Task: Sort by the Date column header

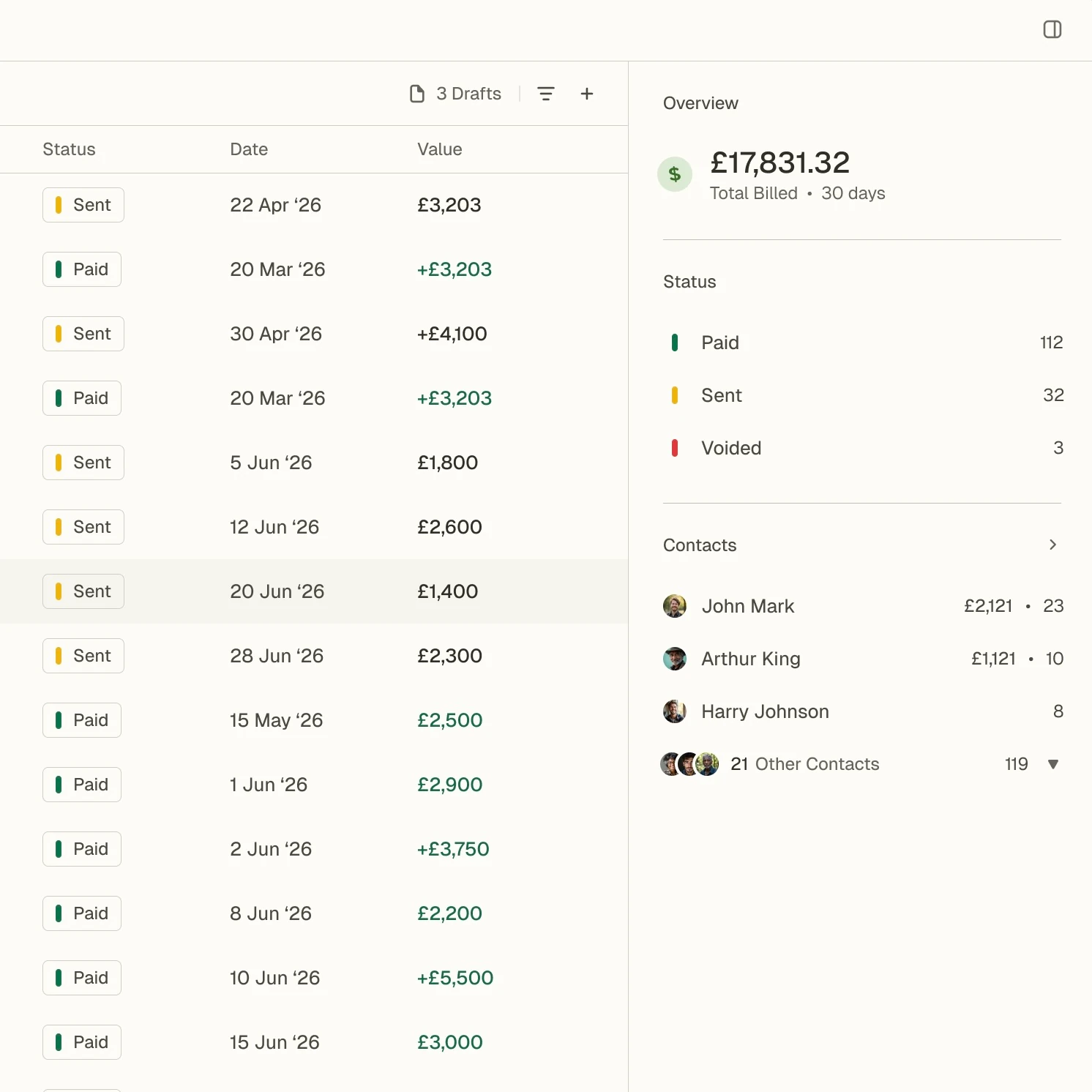Action: [249, 149]
